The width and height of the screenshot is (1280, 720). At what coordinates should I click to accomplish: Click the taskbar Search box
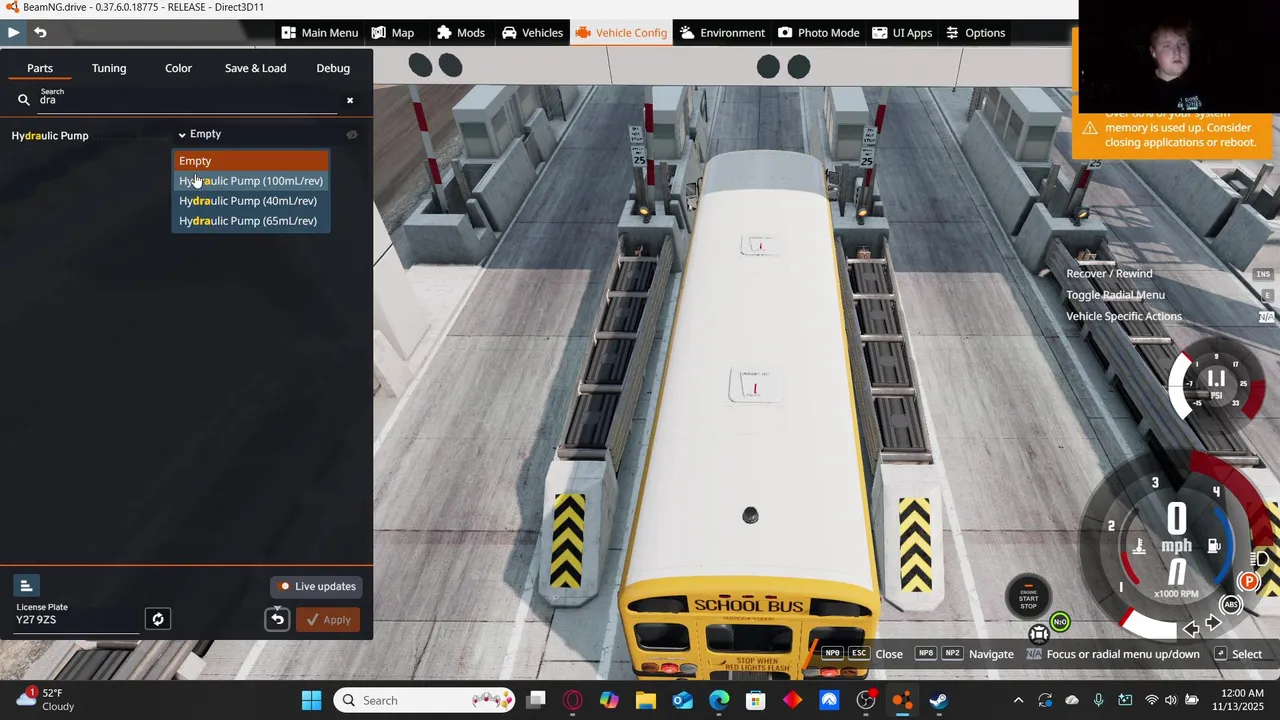[426, 700]
